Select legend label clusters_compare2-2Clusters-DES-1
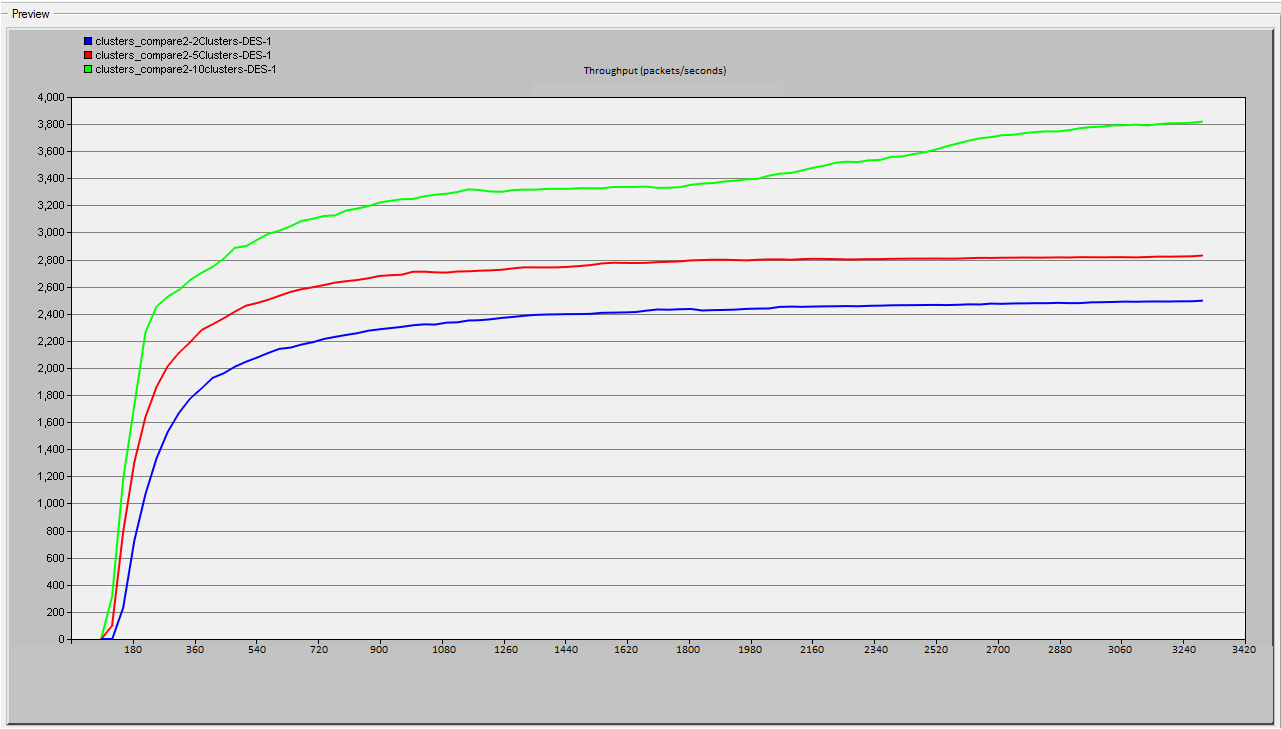This screenshot has width=1281, height=729. [183, 41]
